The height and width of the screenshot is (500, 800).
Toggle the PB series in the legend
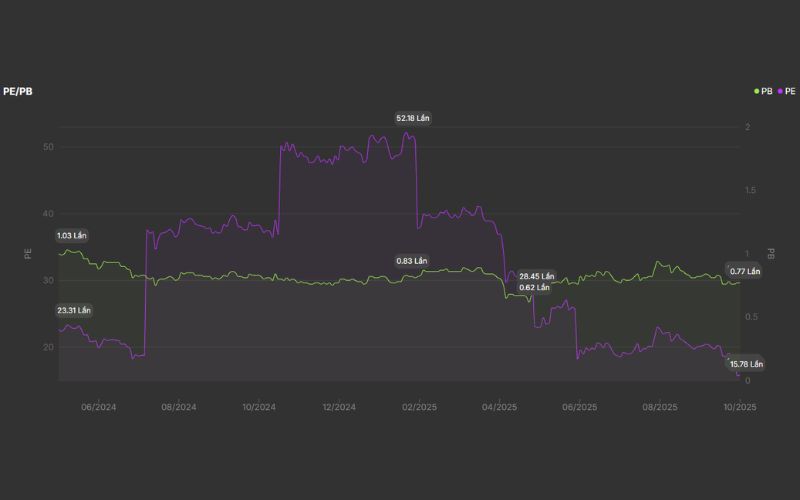coord(766,91)
